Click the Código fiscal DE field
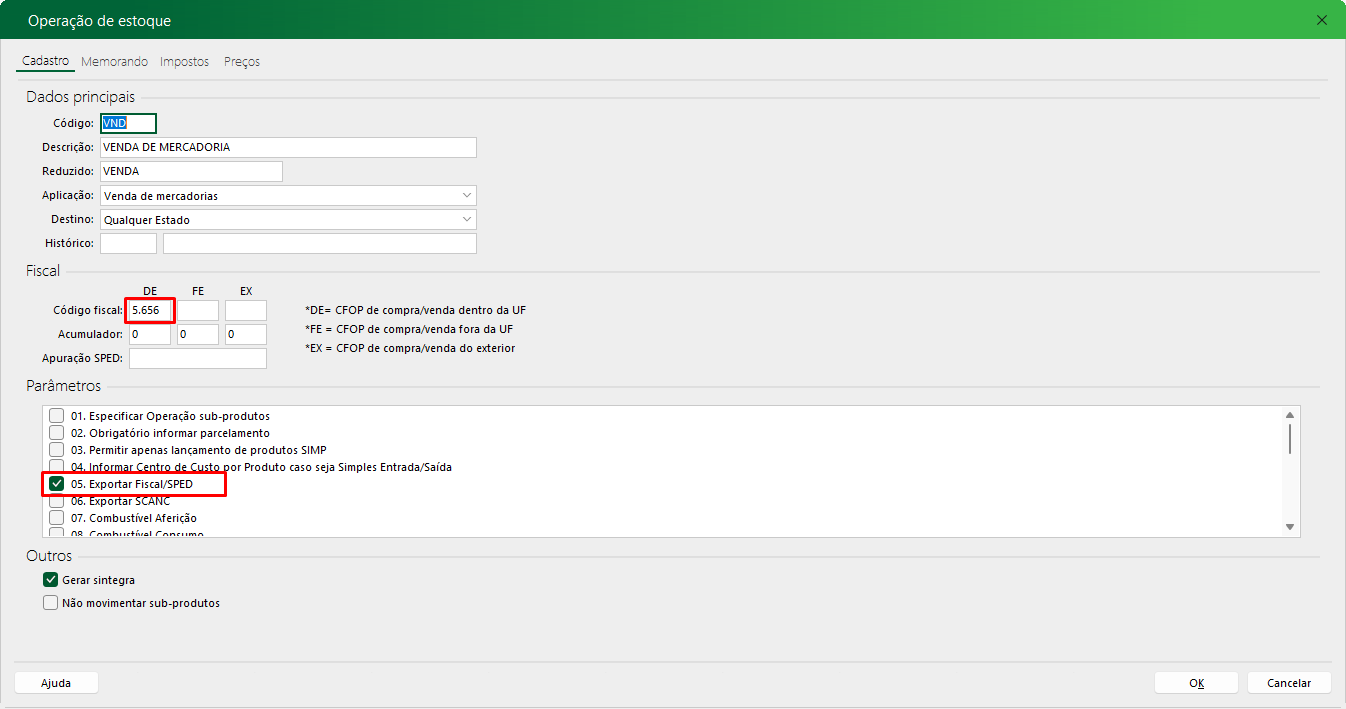This screenshot has width=1346, height=709. (150, 311)
